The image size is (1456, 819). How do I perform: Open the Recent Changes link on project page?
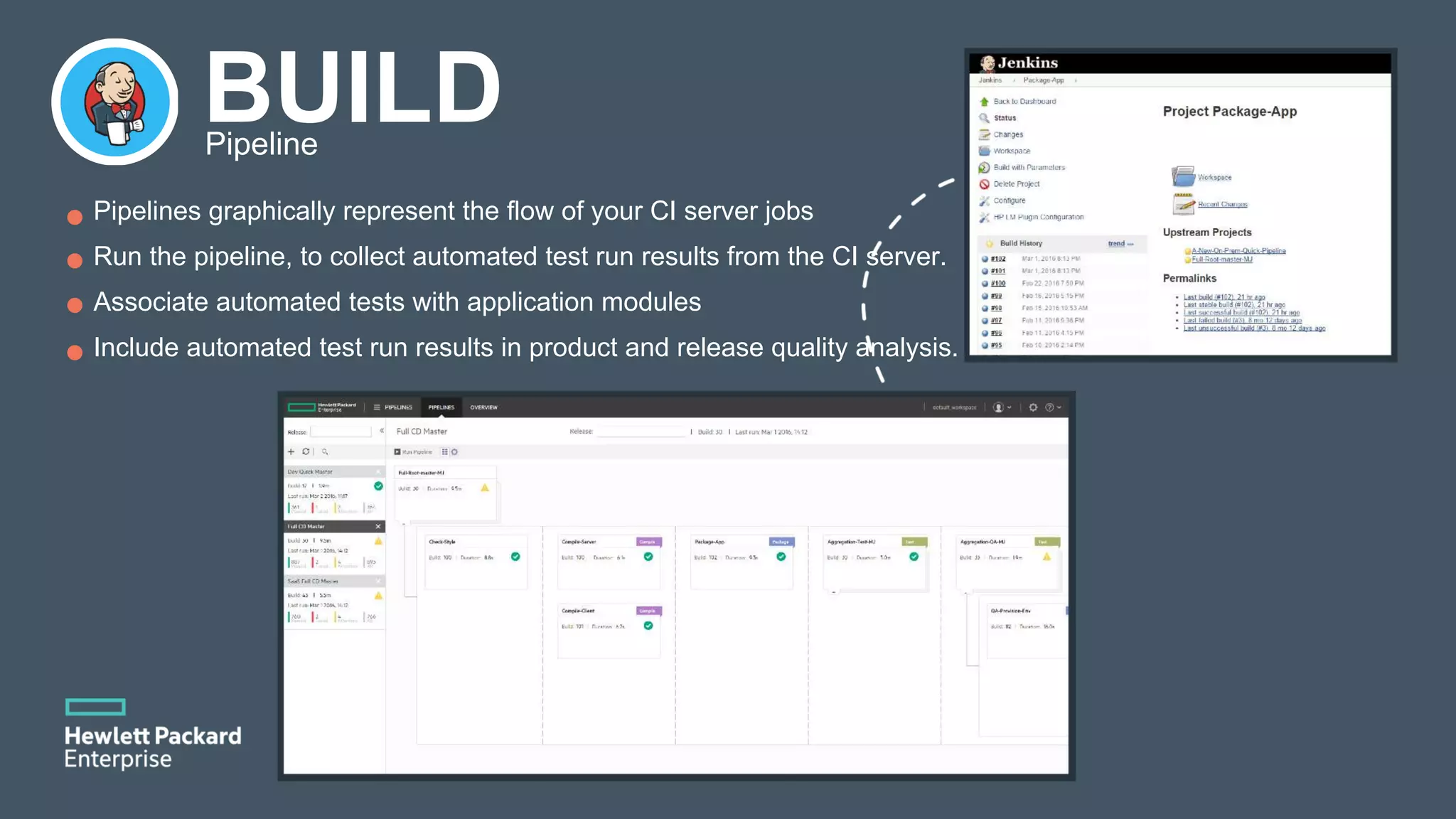(1222, 205)
